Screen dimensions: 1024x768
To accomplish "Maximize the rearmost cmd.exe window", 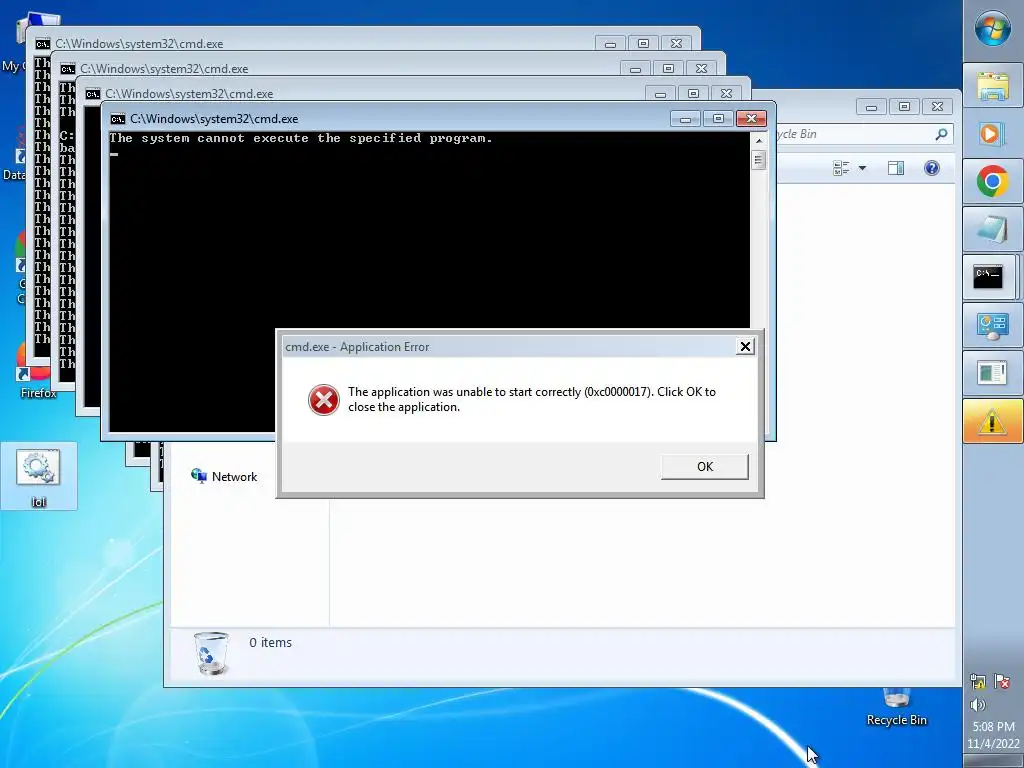I will [643, 44].
